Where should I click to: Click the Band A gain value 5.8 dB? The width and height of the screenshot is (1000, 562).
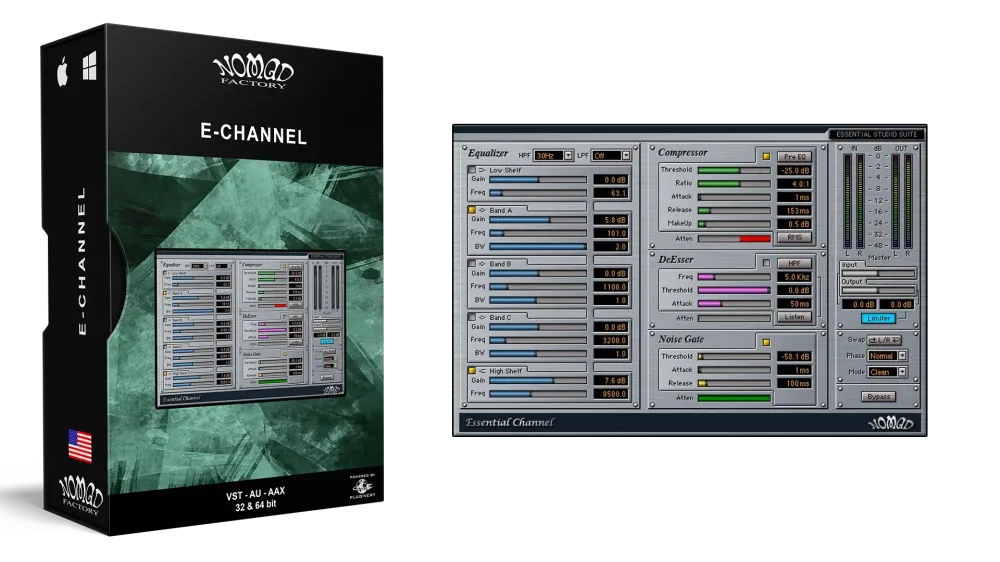611,219
